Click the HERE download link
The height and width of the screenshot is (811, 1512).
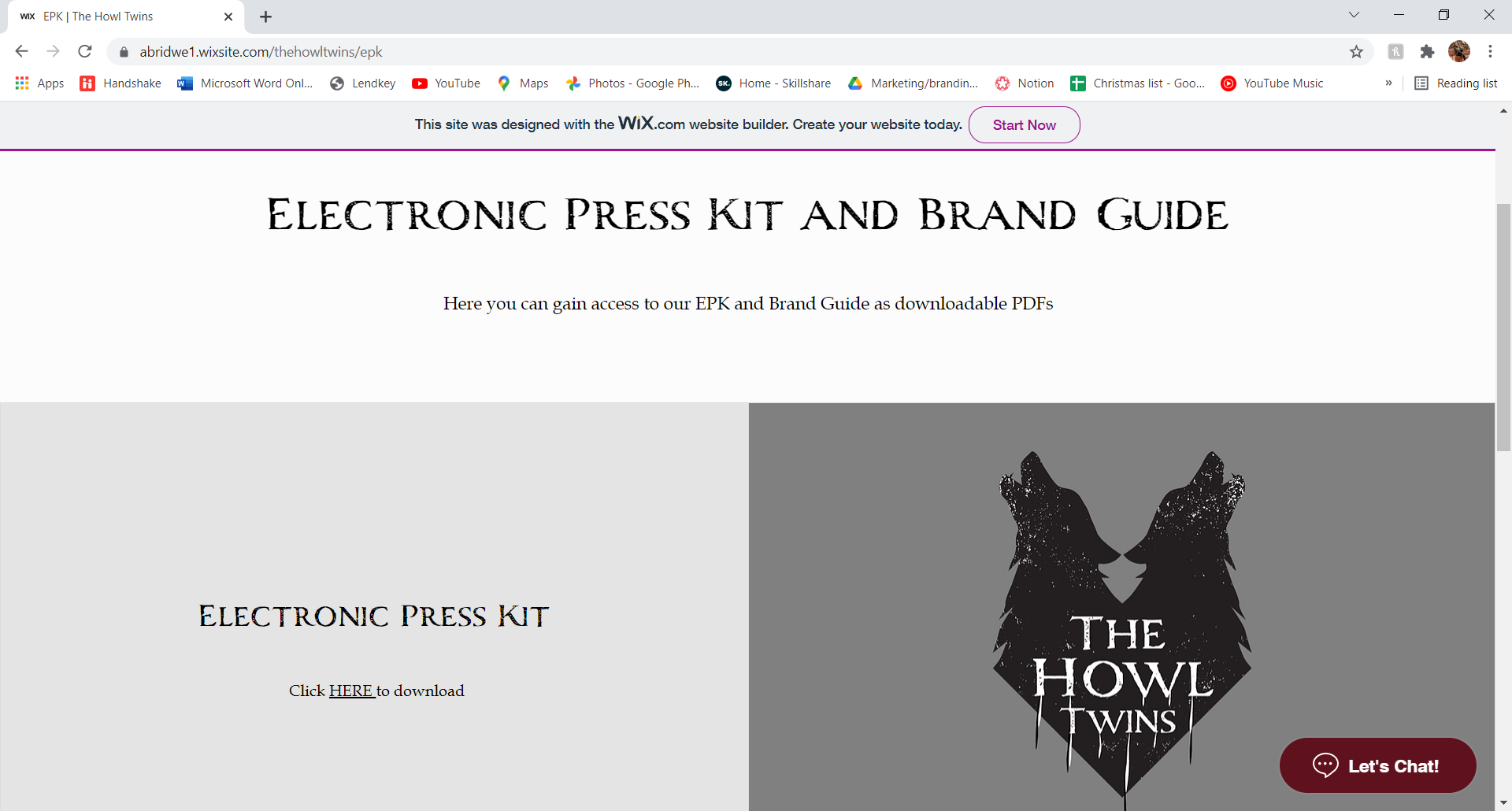[x=351, y=691]
